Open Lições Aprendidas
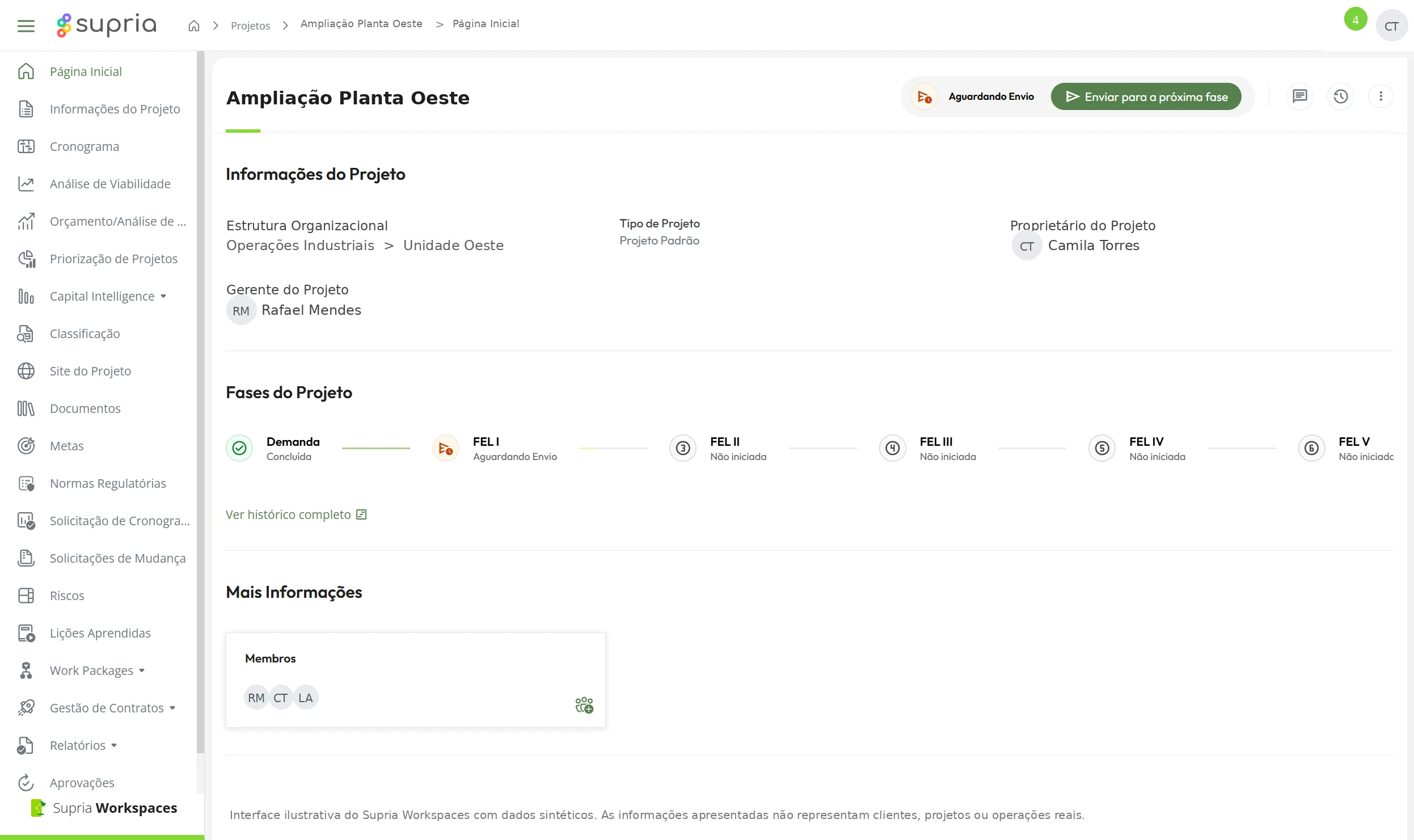Image resolution: width=1414 pixels, height=840 pixels. [x=99, y=633]
